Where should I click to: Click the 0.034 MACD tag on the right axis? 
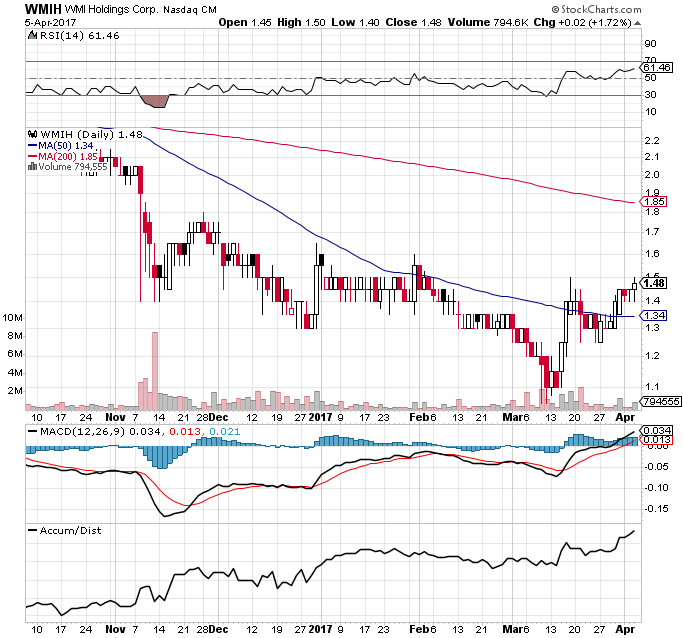tap(657, 431)
